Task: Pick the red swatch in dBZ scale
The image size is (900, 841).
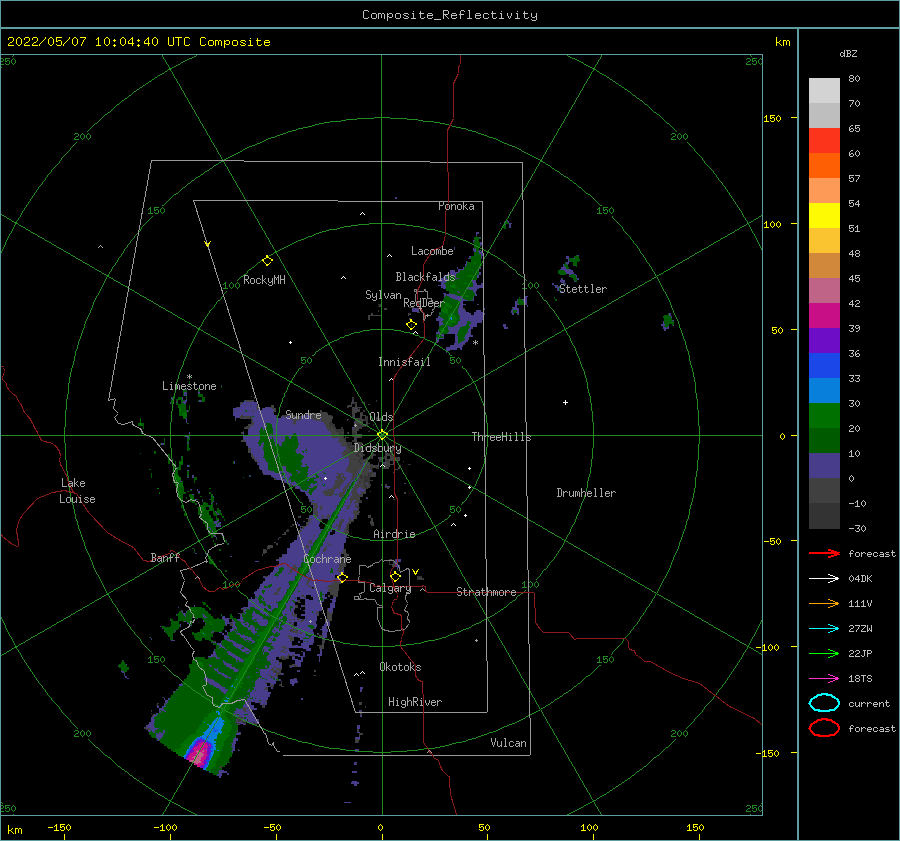Action: click(x=824, y=140)
